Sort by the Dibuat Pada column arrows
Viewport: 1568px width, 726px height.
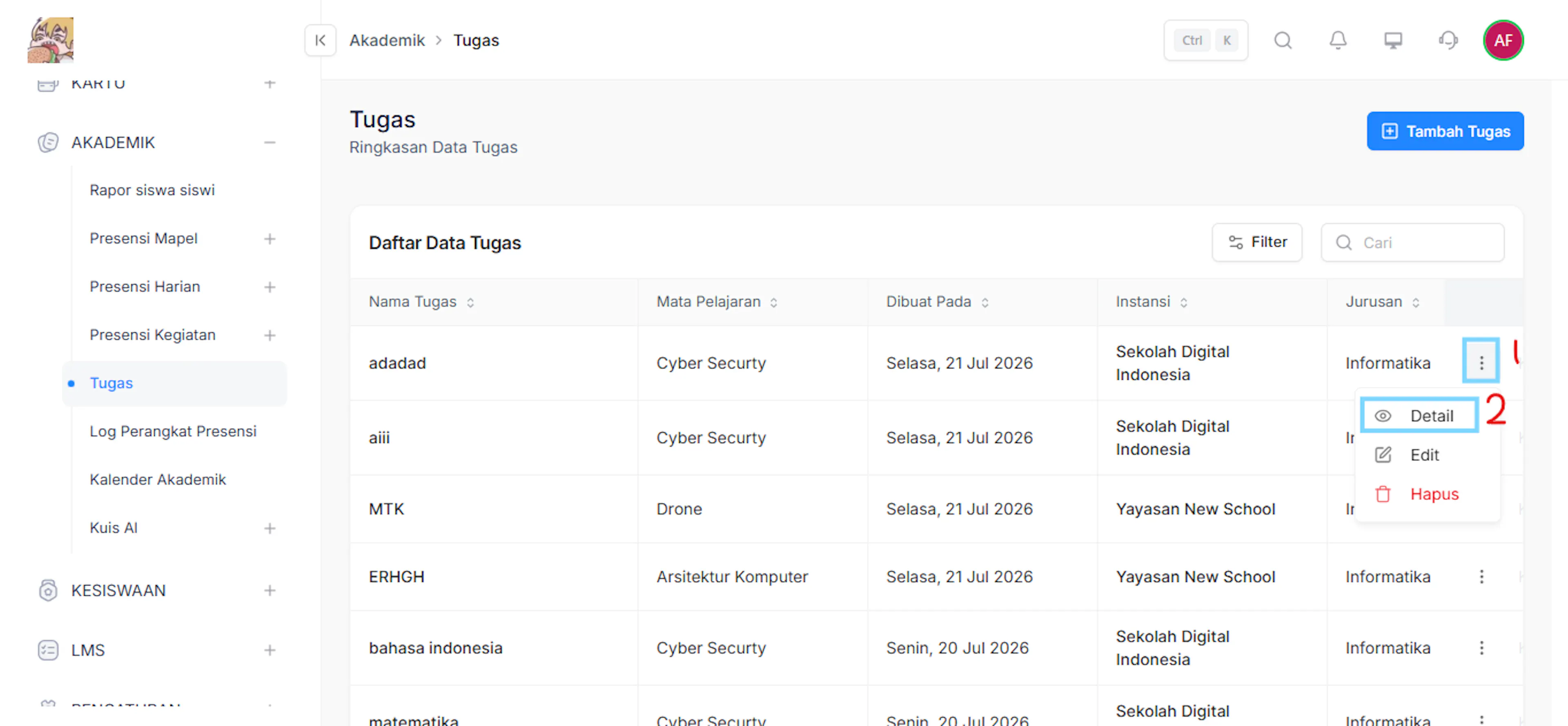[985, 302]
